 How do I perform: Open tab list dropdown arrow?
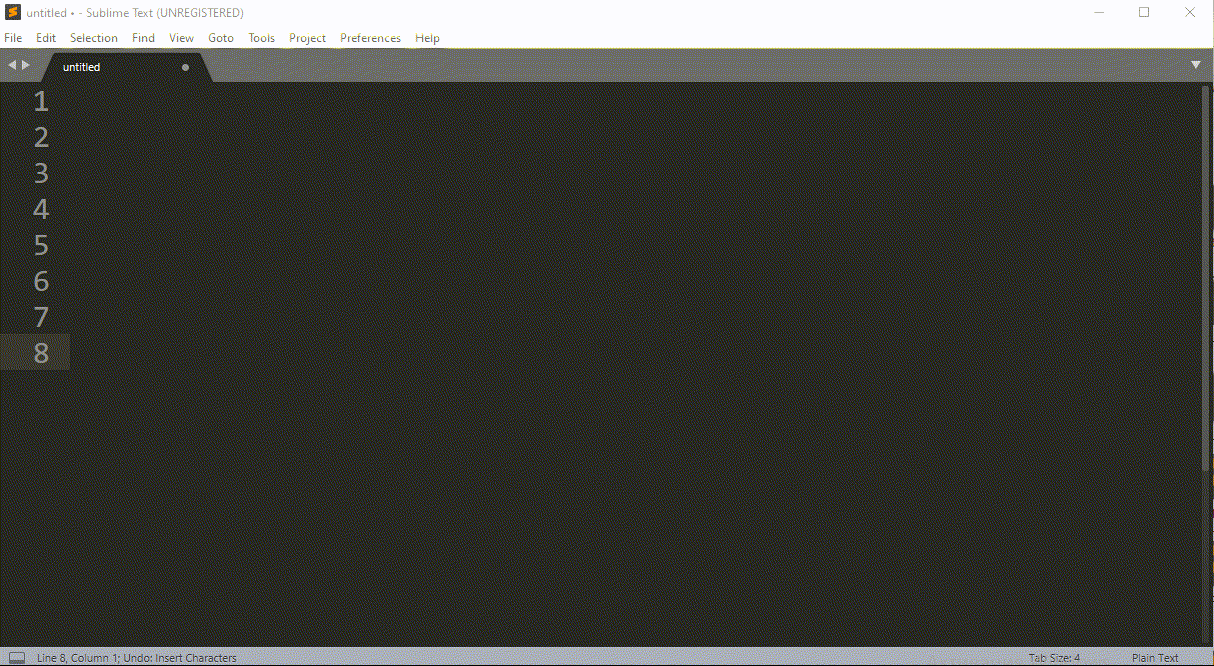[1196, 65]
